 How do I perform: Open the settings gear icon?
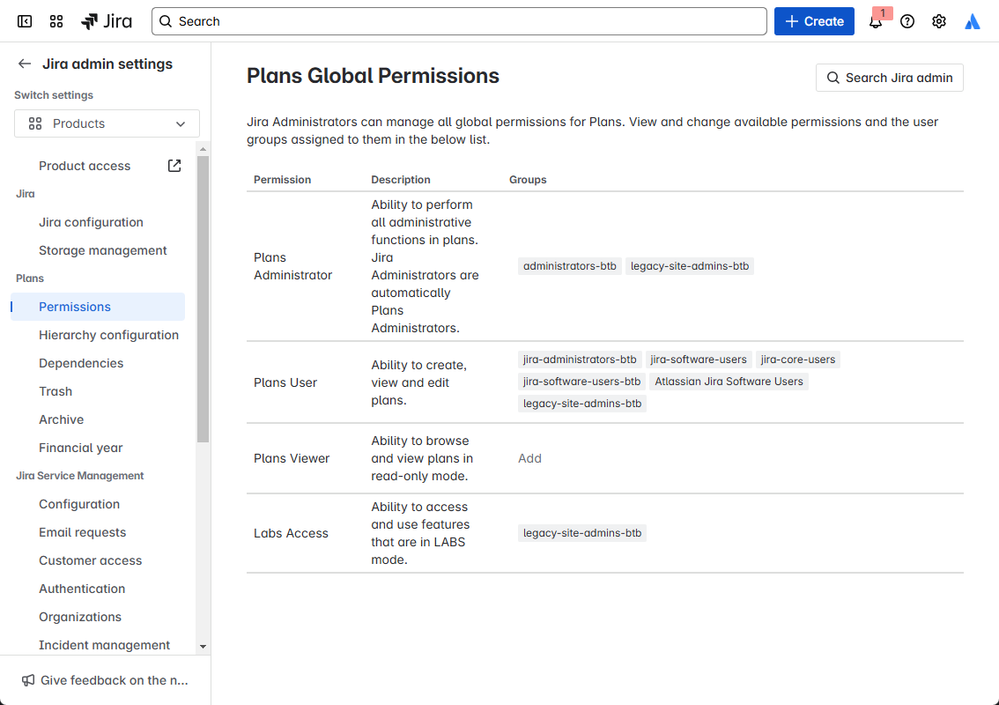(939, 21)
